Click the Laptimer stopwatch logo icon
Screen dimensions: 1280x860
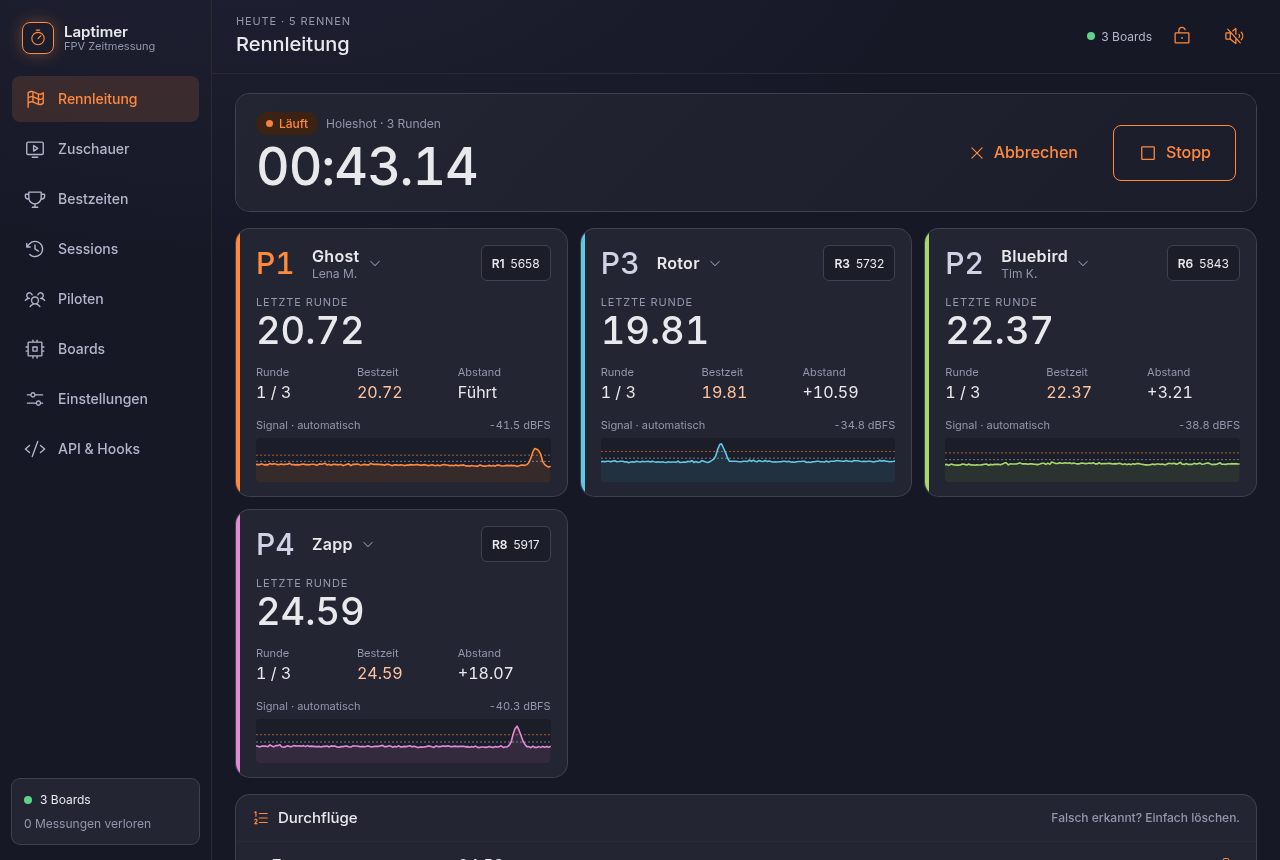click(x=38, y=38)
